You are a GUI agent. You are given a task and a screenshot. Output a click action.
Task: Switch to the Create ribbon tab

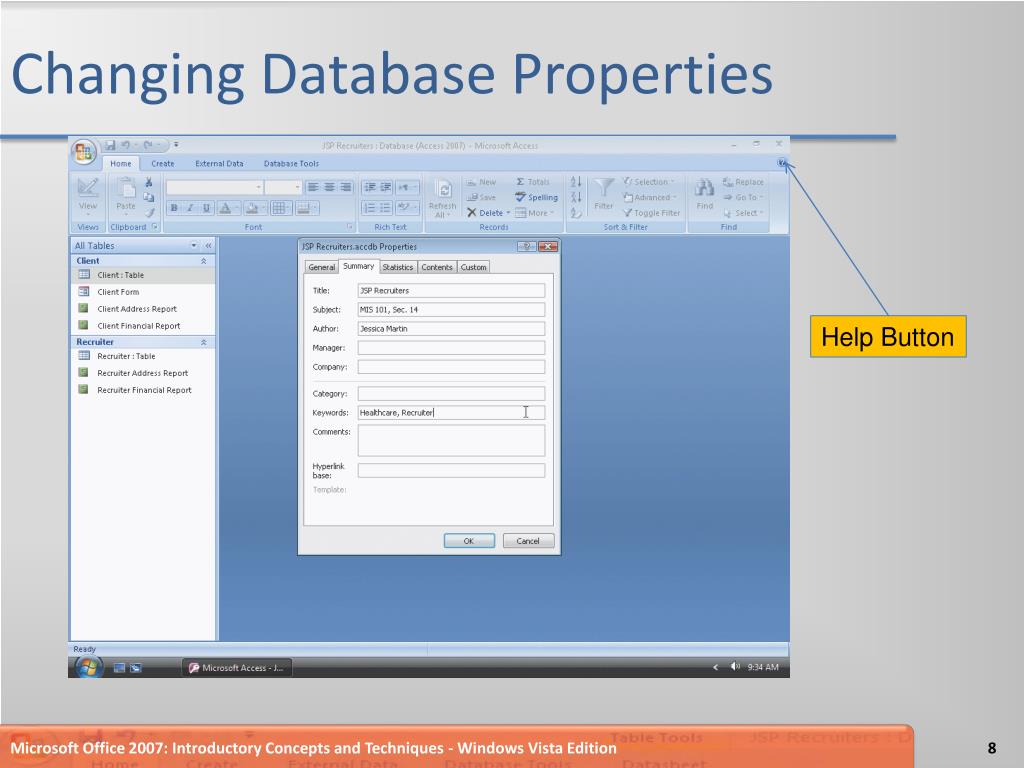point(163,164)
